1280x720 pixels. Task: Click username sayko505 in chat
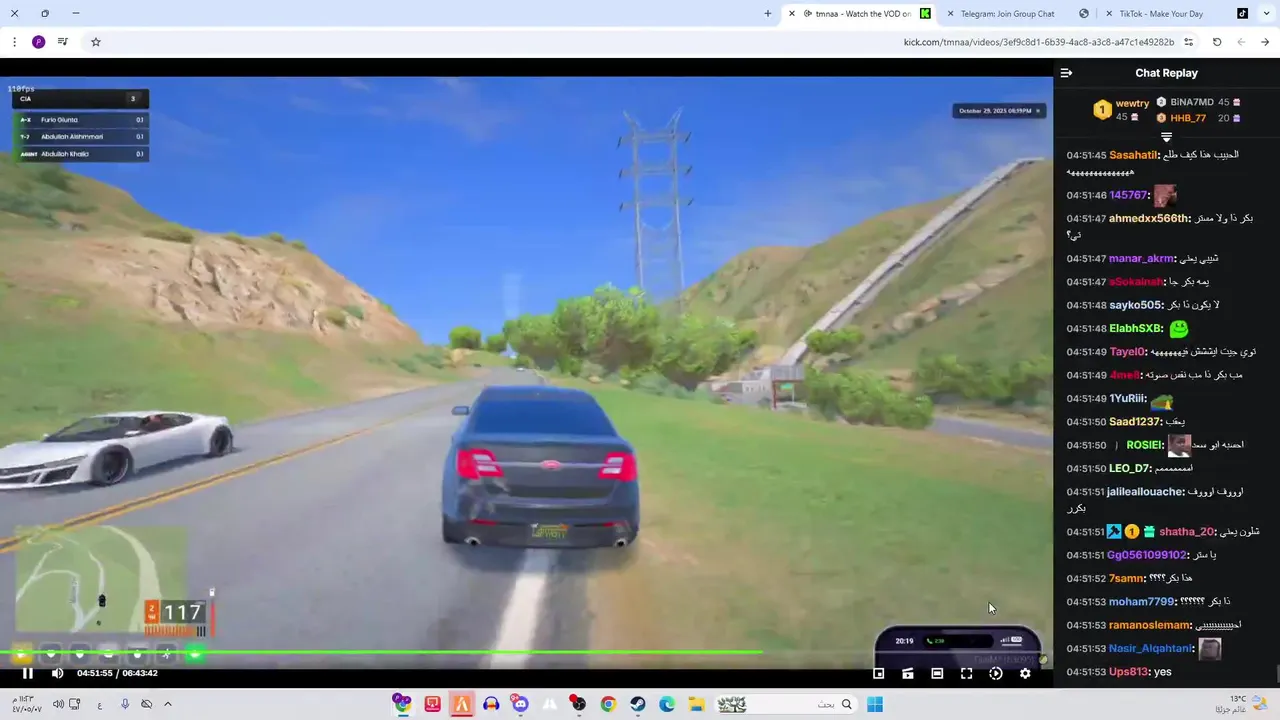[x=1135, y=305]
